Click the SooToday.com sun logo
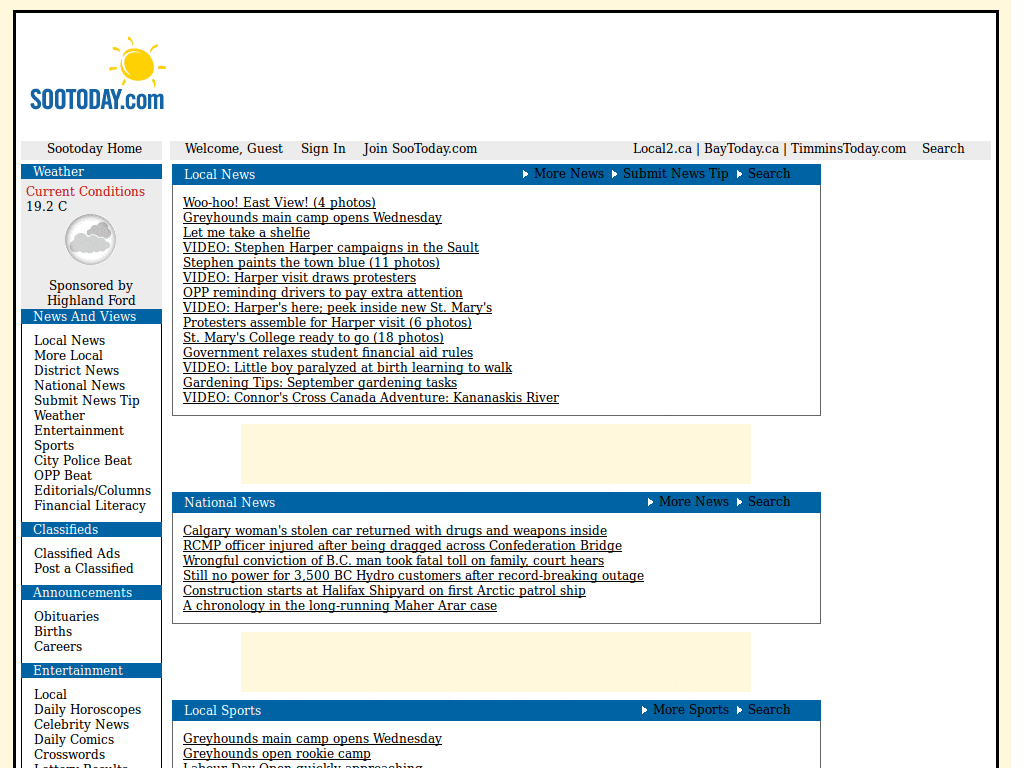This screenshot has width=1024, height=768. click(97, 74)
